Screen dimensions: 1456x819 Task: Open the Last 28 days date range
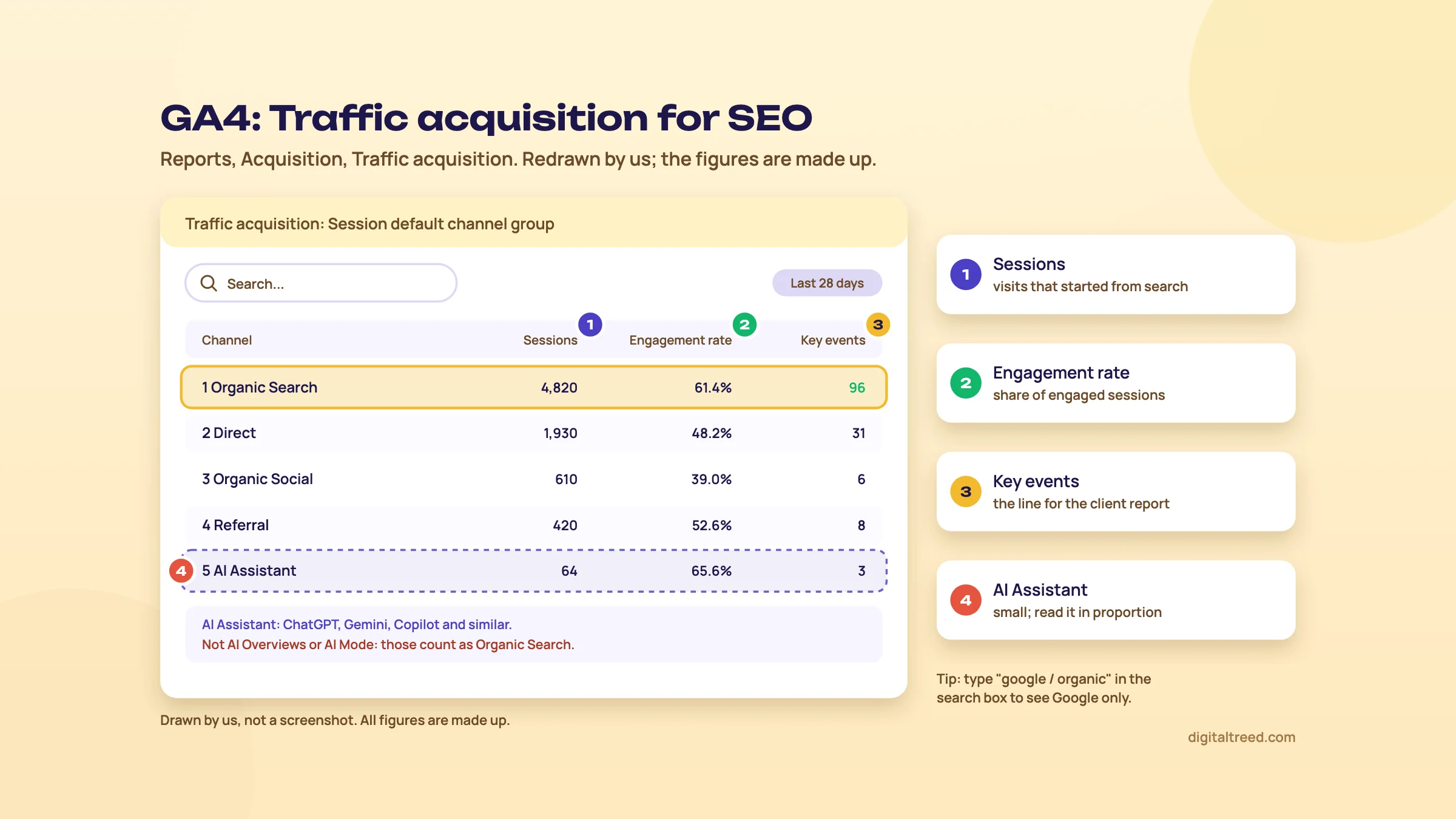point(827,283)
